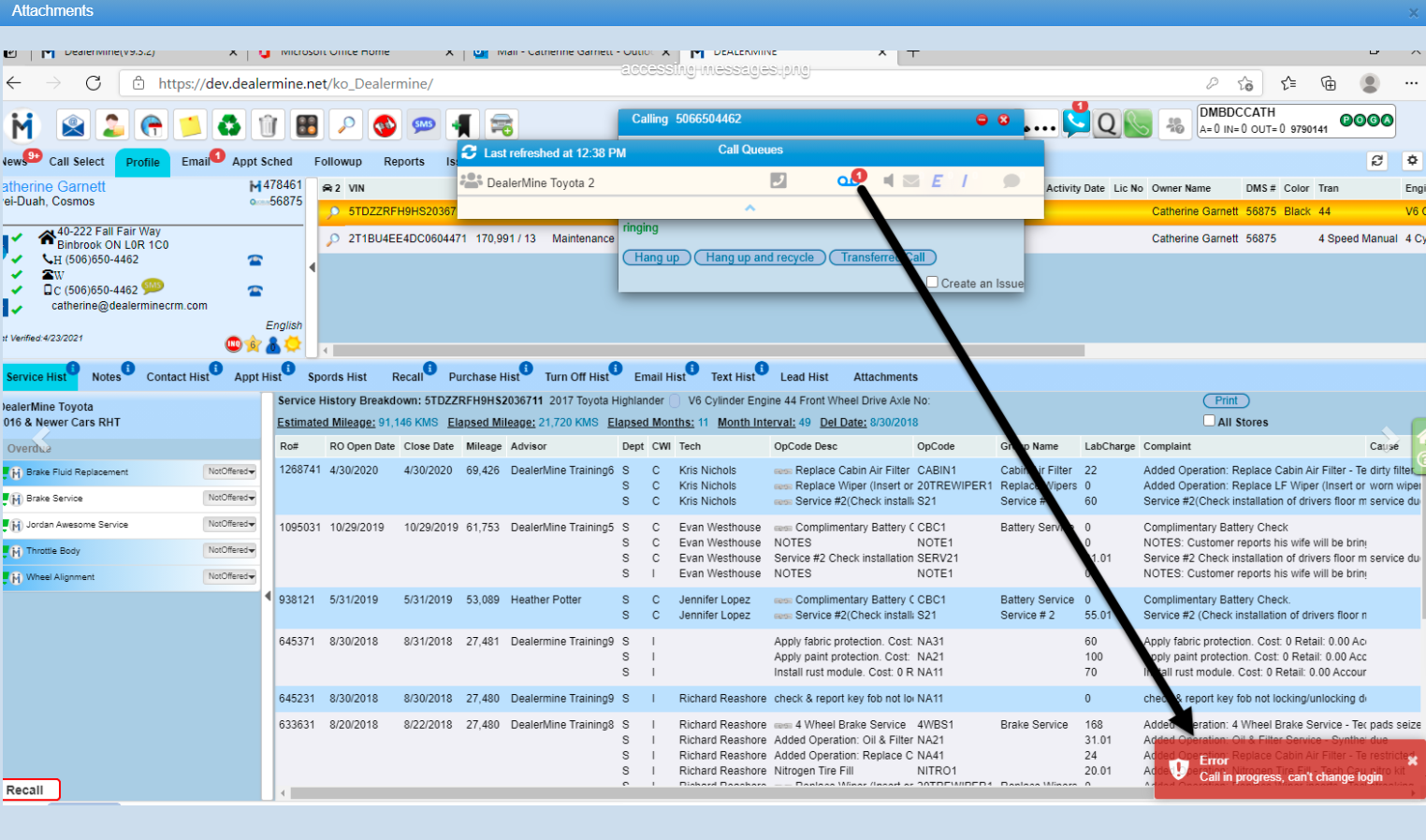Open the trash can tool
1426x840 pixels.
pos(268,124)
